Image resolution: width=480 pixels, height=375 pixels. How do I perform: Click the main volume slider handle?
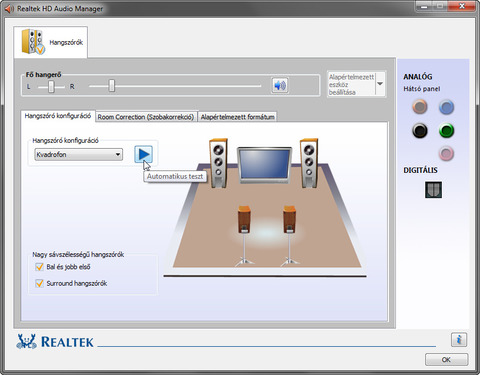click(112, 86)
